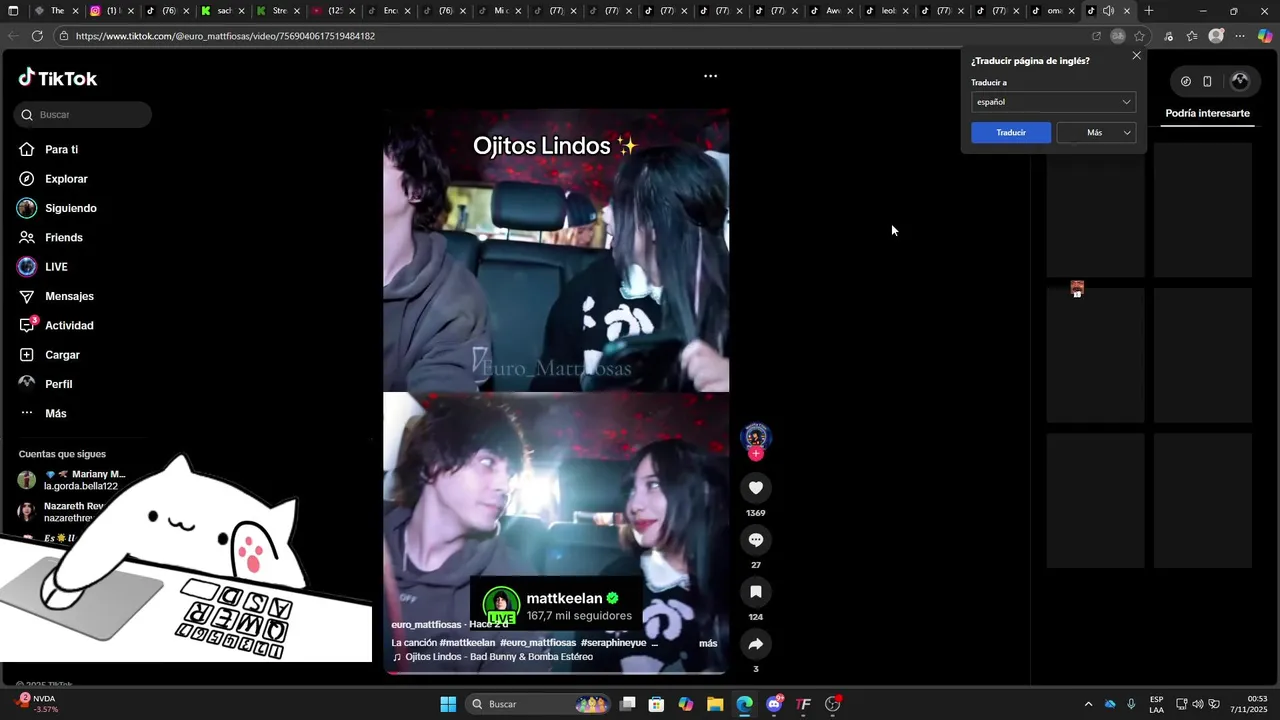Open the creator avatar beside video
1280x720 pixels.
(756, 436)
